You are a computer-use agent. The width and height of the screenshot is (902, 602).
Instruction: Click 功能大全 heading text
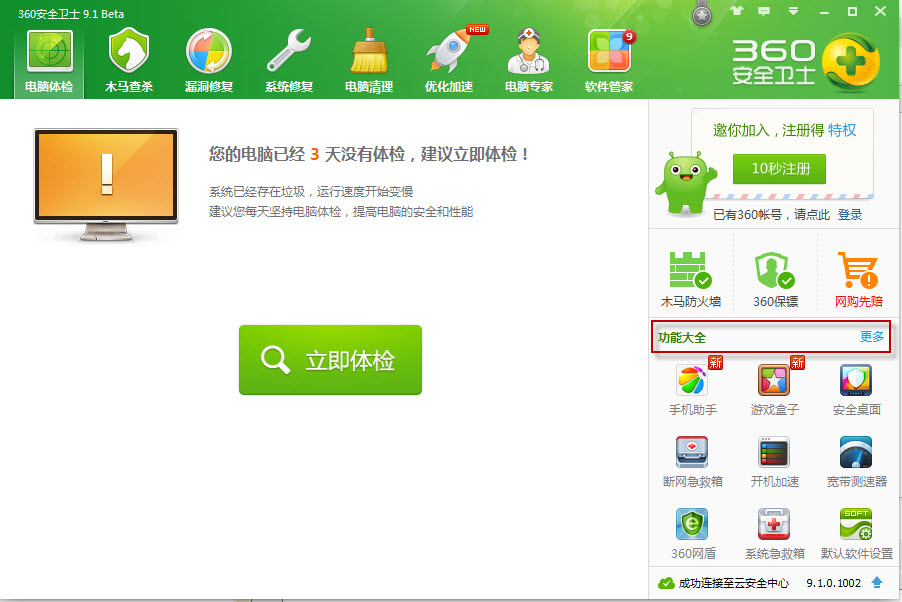click(x=682, y=338)
